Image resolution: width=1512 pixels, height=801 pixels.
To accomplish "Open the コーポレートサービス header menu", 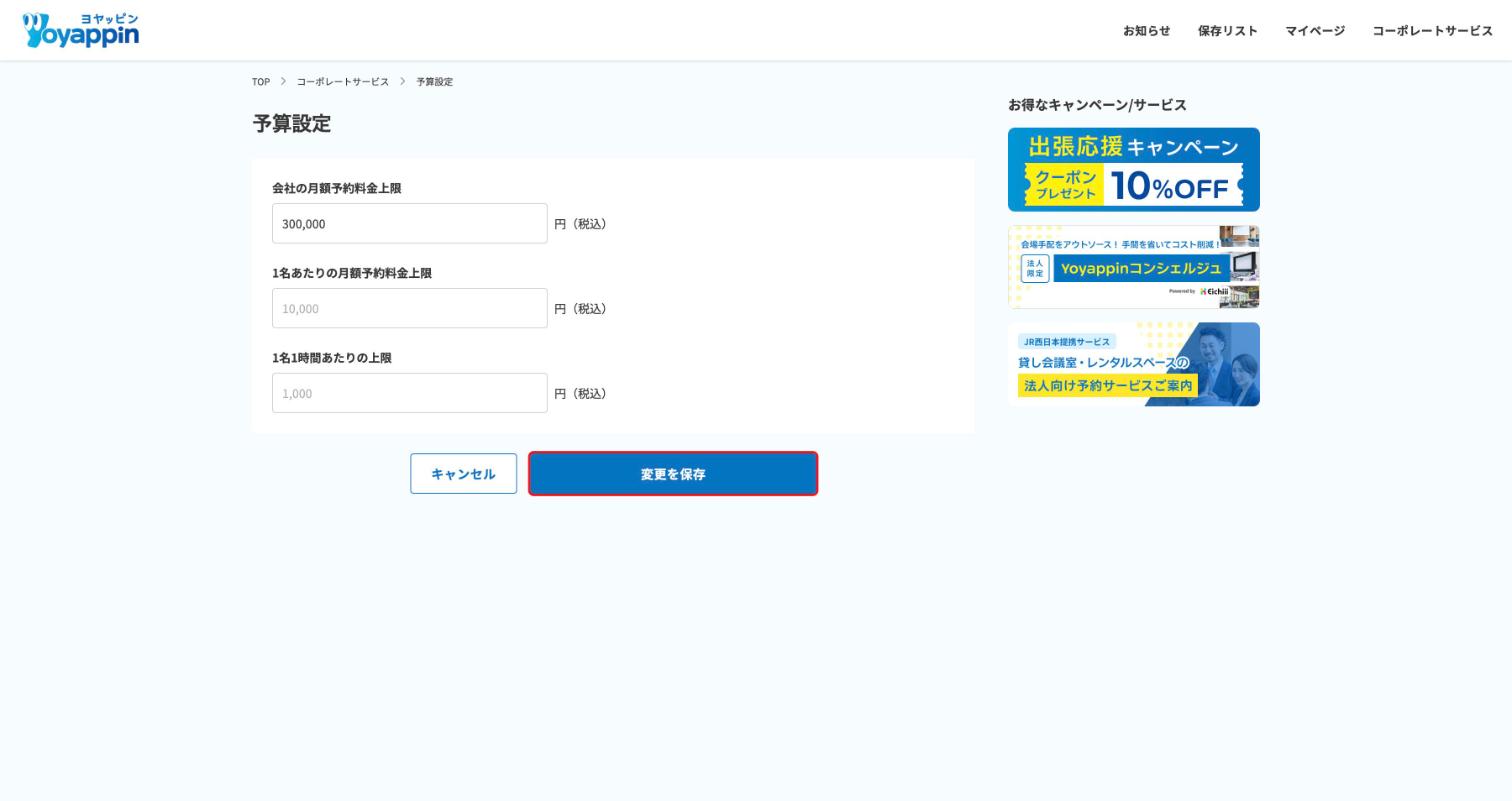I will 1432,31.
